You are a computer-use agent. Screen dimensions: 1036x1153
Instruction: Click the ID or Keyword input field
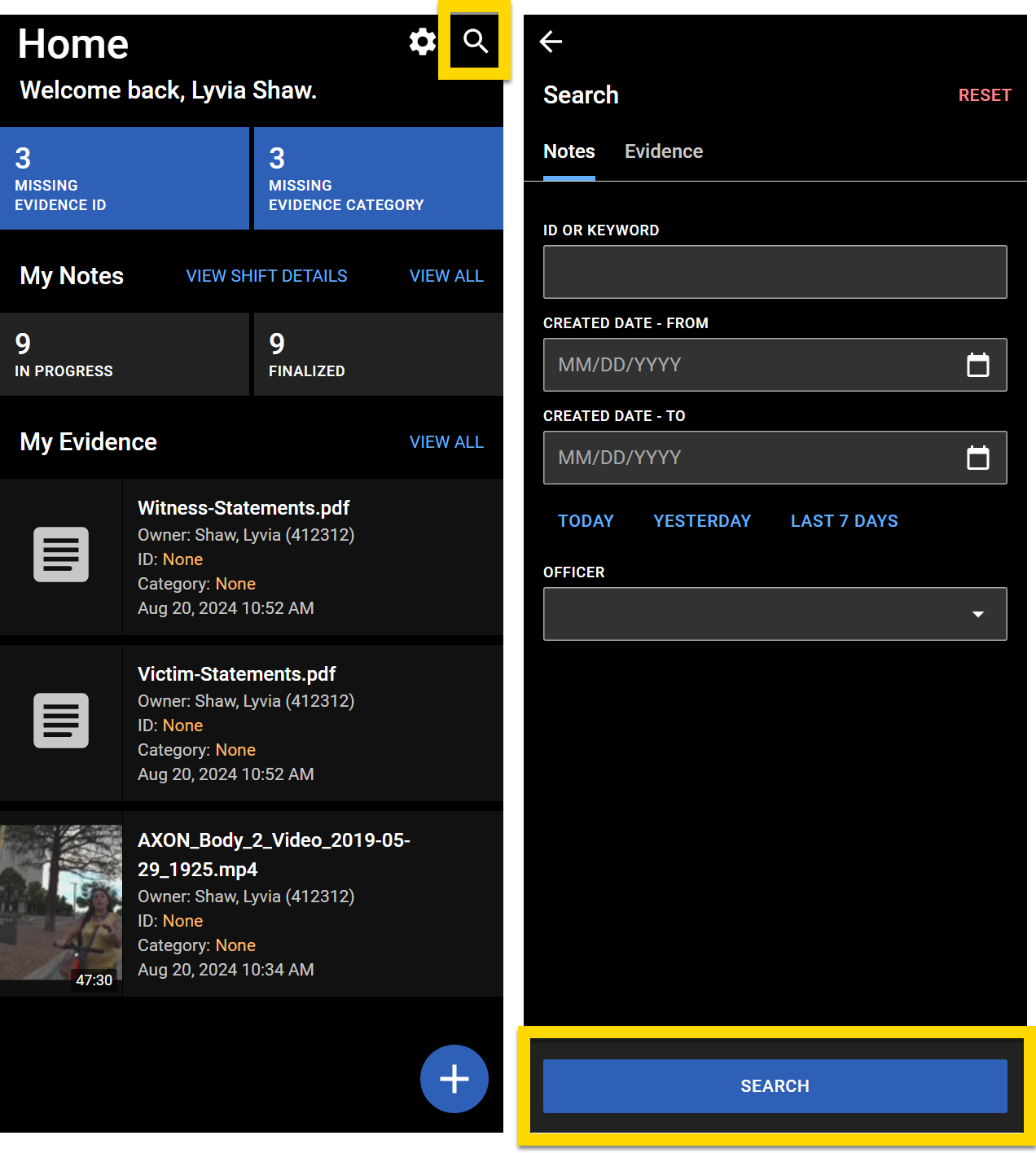pyautogui.click(x=775, y=272)
